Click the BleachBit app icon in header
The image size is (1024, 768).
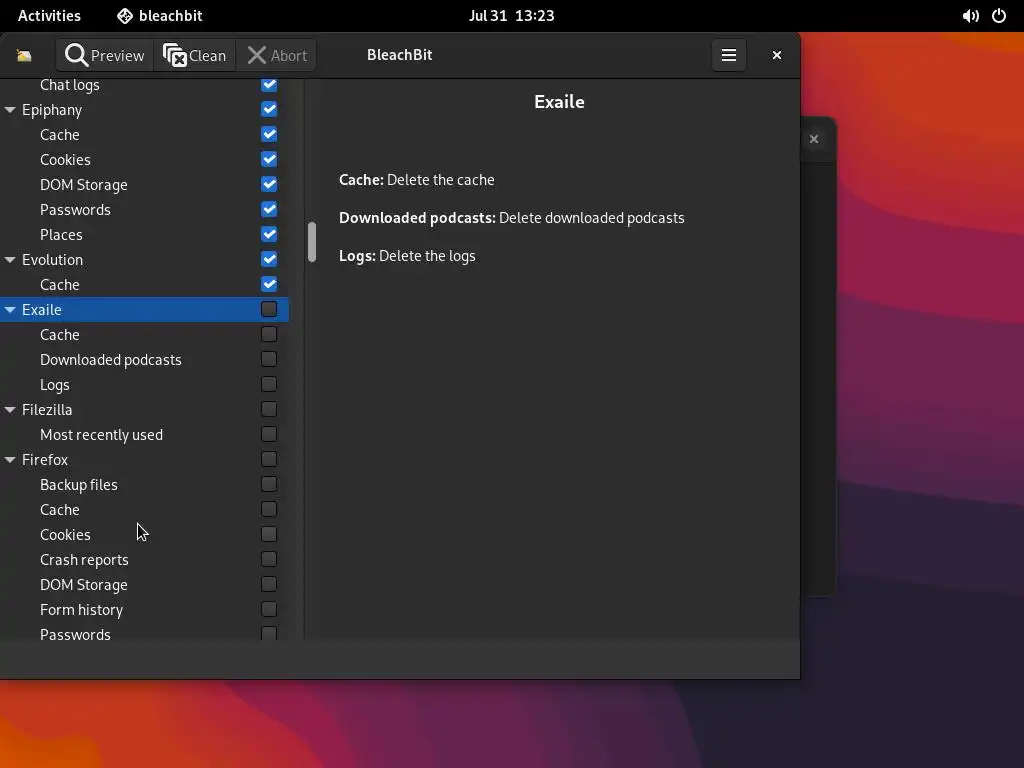(x=24, y=56)
